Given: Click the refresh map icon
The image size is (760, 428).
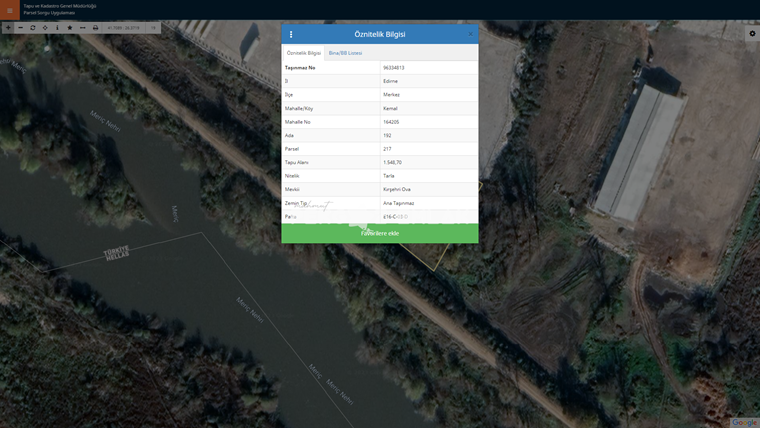Looking at the screenshot, I should (33, 28).
